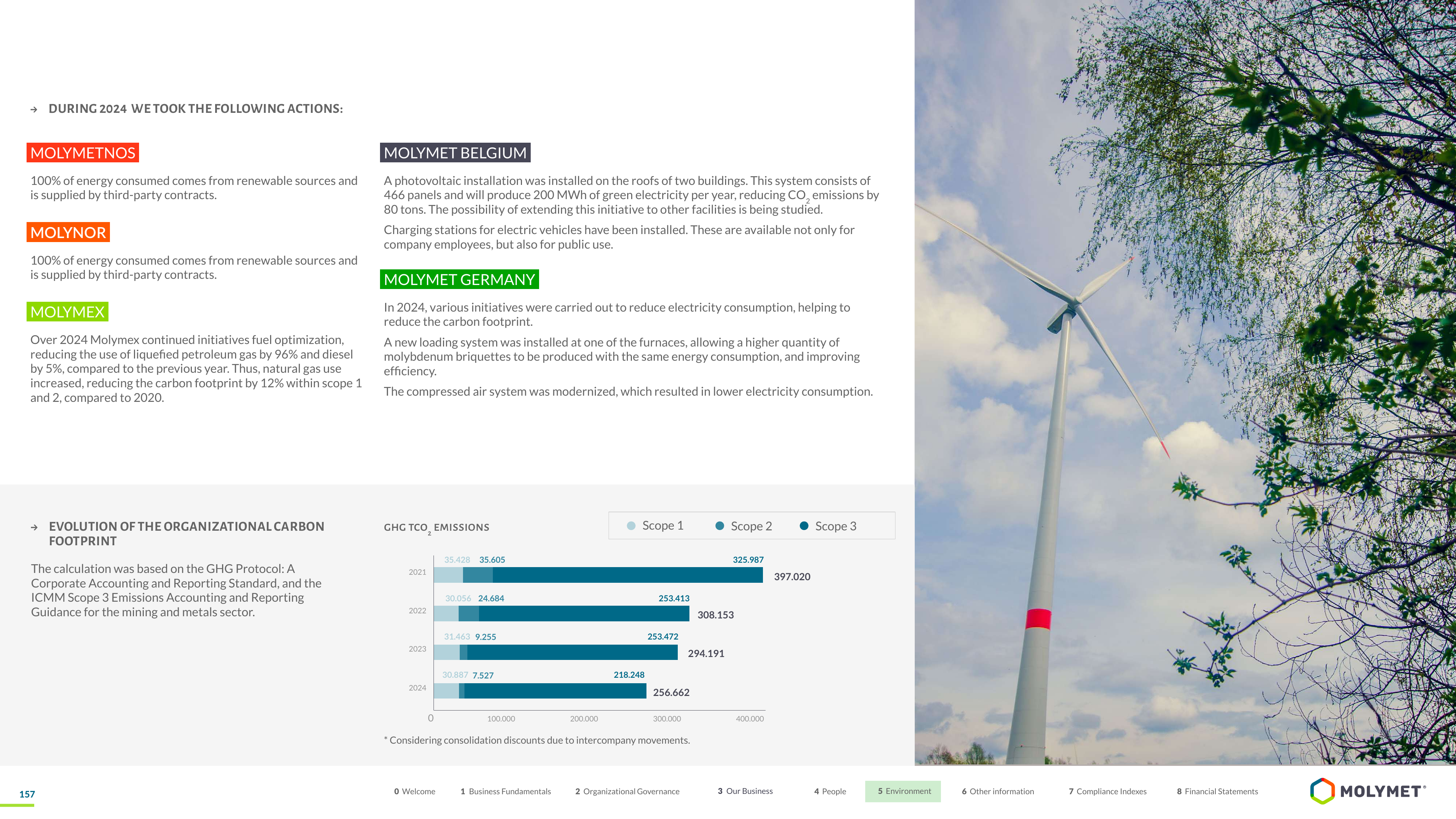The height and width of the screenshot is (819, 1456).
Task: Click the 100.000 axis tick label
Action: pyautogui.click(x=501, y=719)
